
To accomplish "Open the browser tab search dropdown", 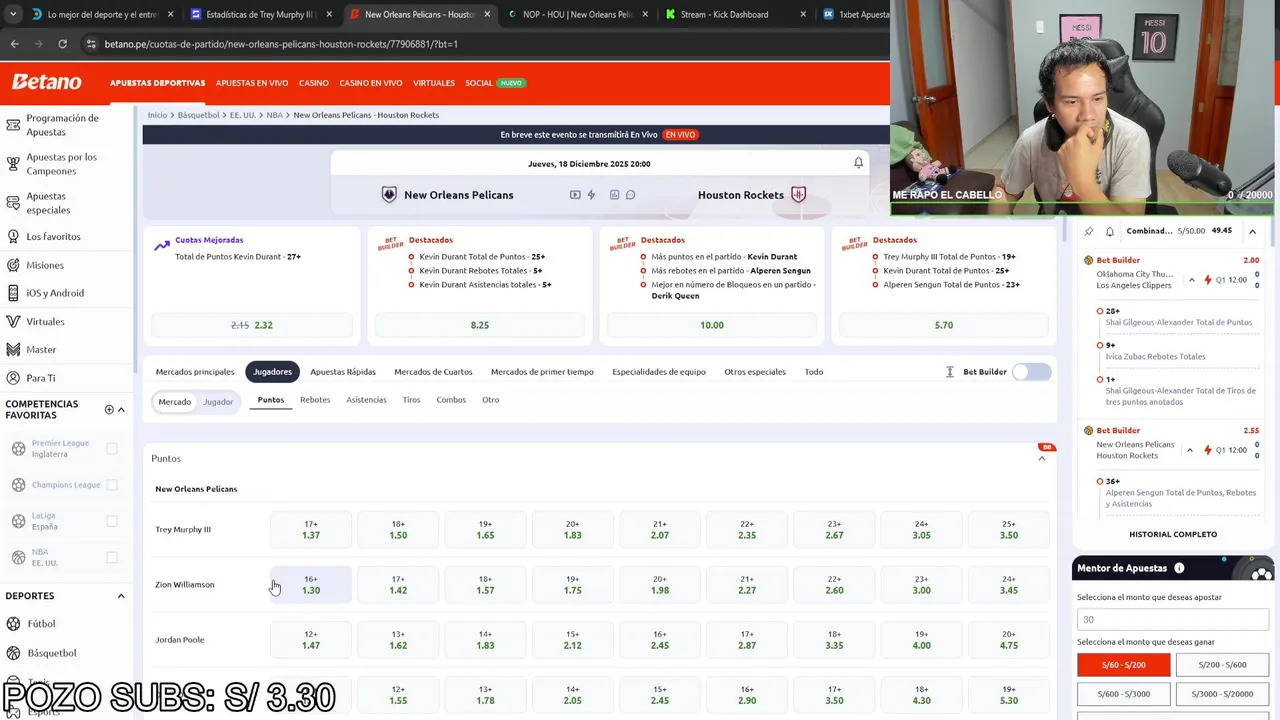I will 14,14.
